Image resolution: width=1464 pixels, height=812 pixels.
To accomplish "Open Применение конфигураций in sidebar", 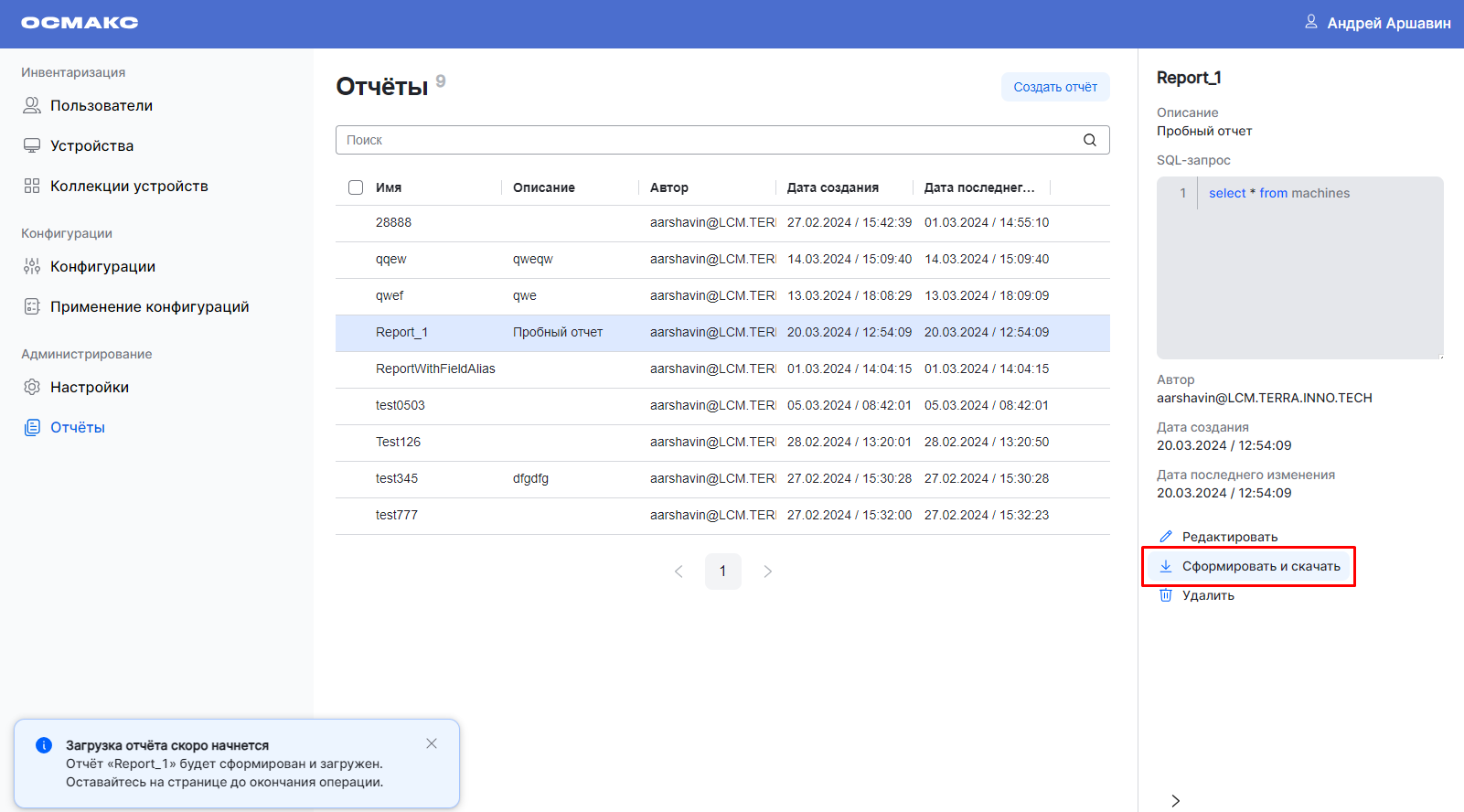I will tap(149, 307).
